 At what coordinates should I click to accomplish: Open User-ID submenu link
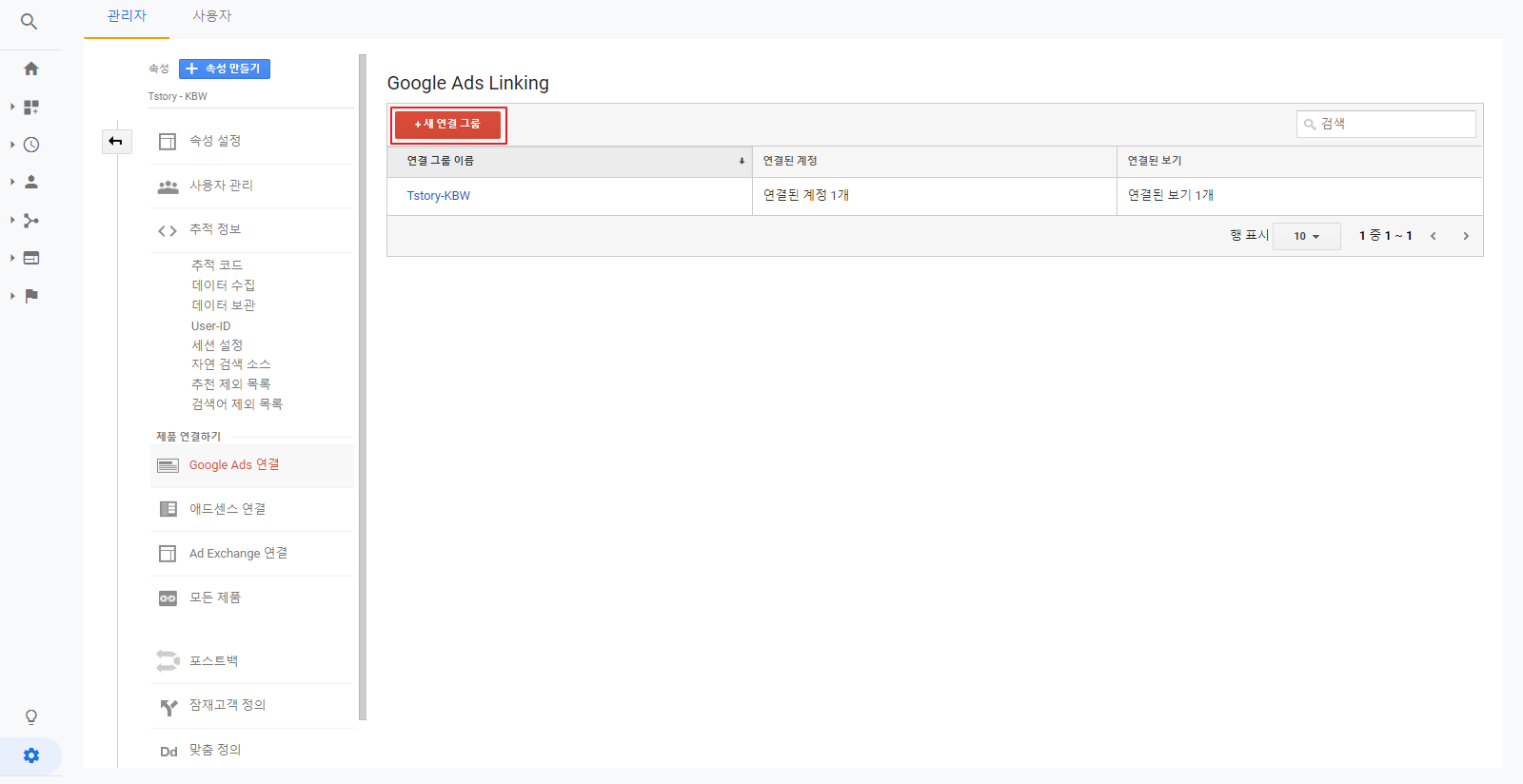(211, 325)
